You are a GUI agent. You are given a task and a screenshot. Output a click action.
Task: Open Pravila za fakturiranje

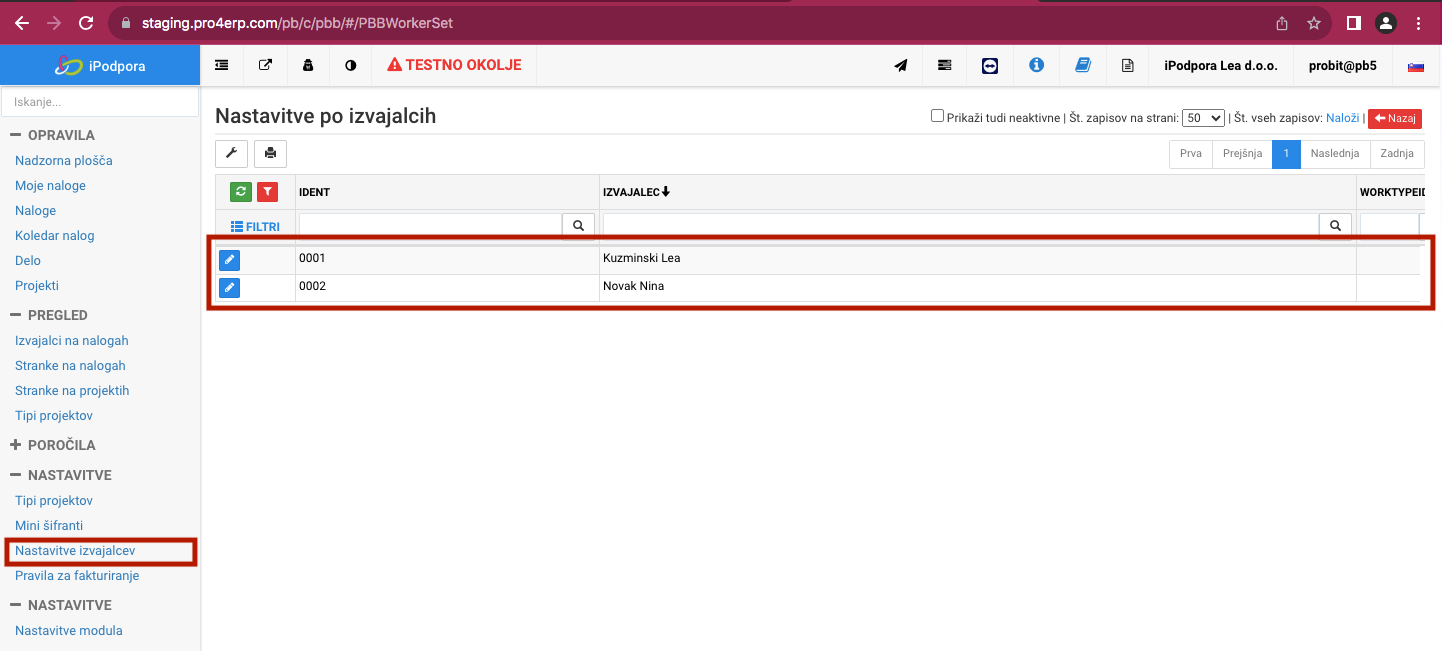(x=77, y=575)
